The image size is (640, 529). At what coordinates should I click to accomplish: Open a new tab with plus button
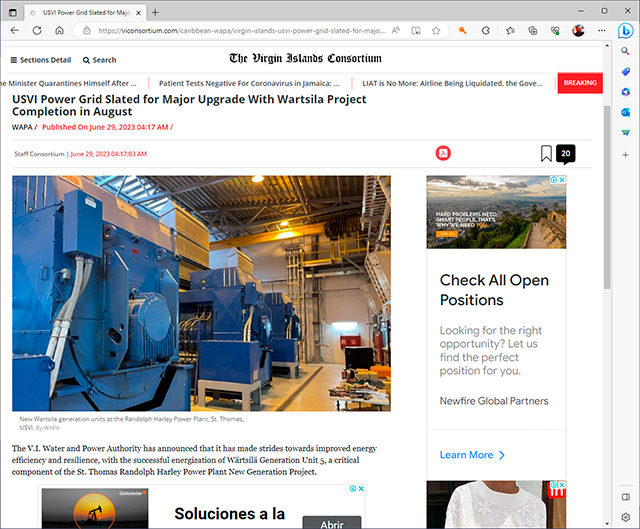155,13
